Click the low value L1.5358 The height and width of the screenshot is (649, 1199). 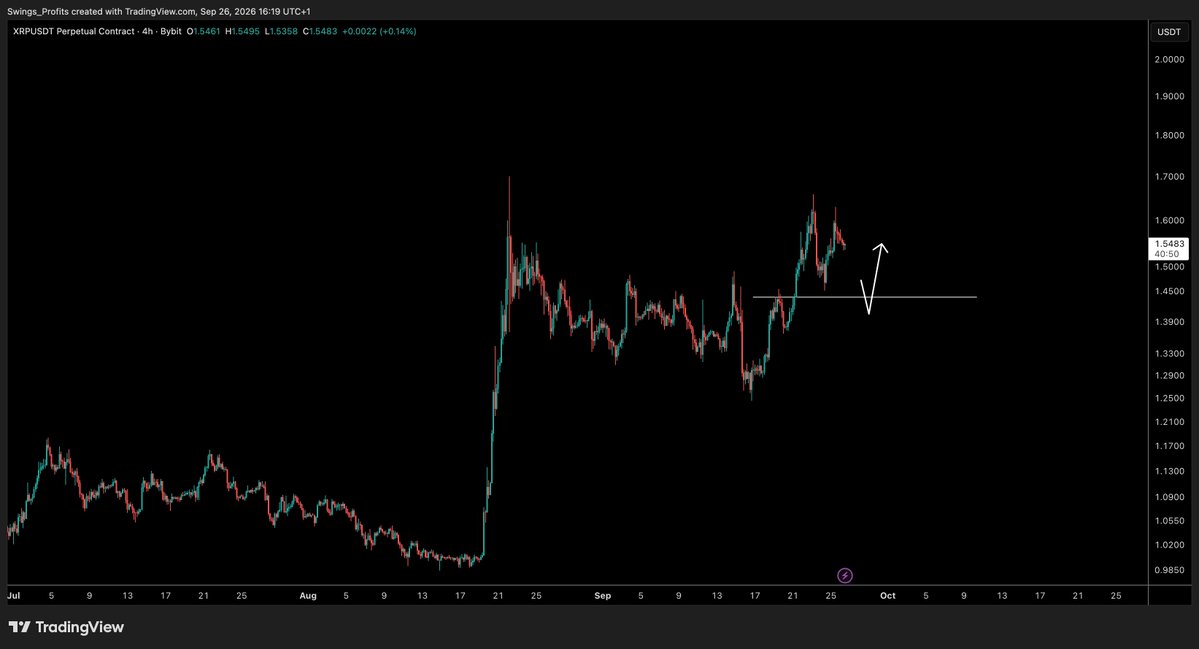(281, 31)
